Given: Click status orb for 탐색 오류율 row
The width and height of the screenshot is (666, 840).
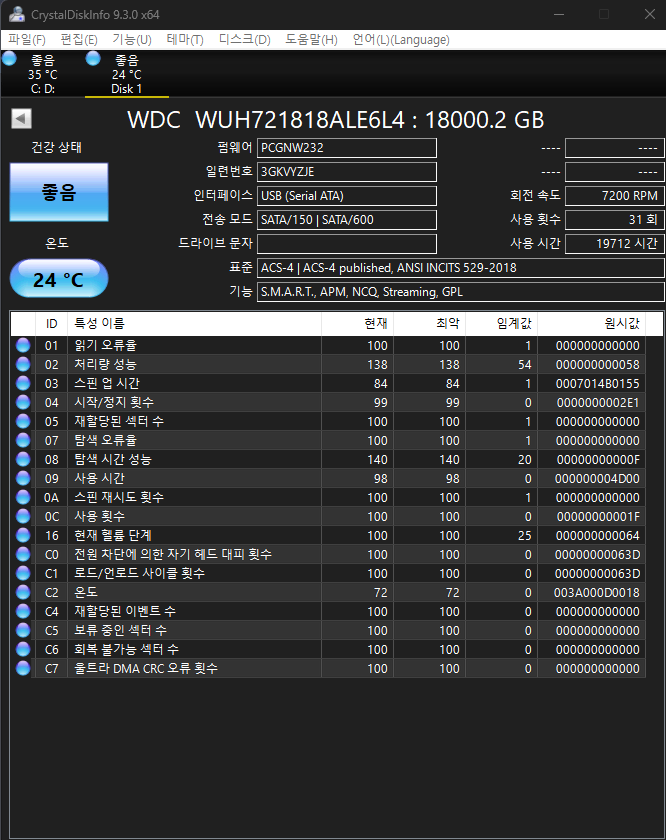Looking at the screenshot, I should coord(23,440).
